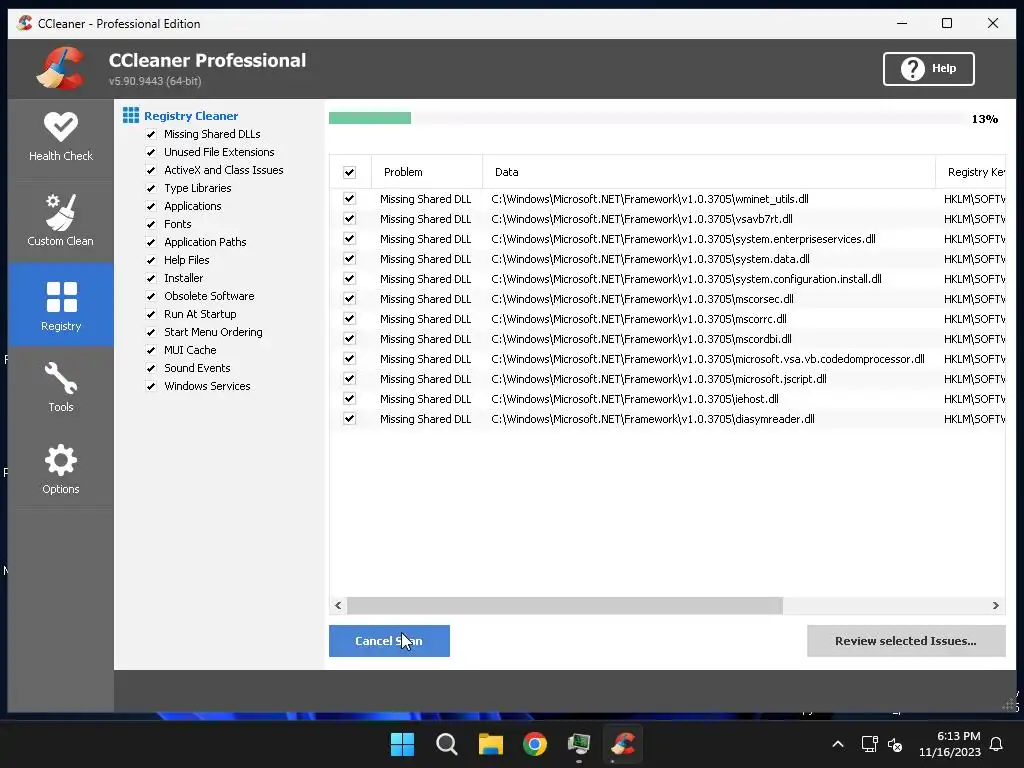This screenshot has height=768, width=1024.
Task: Uncheck the Sound Events option
Action: point(151,368)
